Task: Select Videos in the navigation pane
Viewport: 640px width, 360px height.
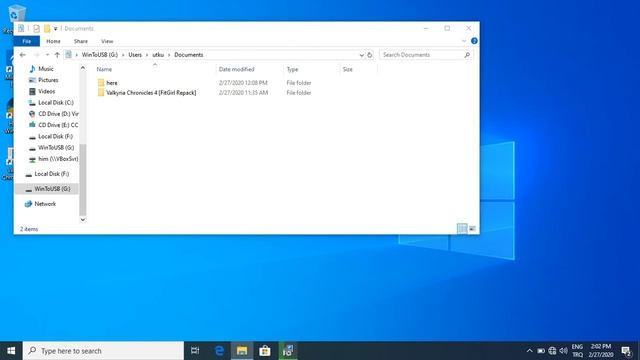Action: point(47,91)
